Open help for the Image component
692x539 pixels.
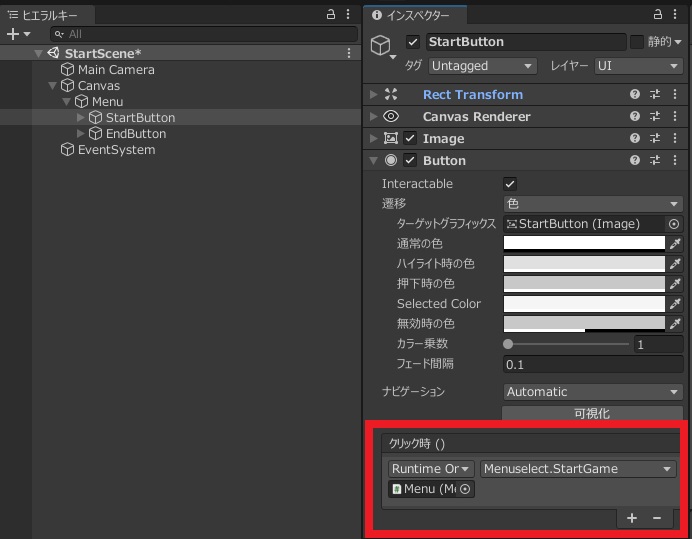635,138
